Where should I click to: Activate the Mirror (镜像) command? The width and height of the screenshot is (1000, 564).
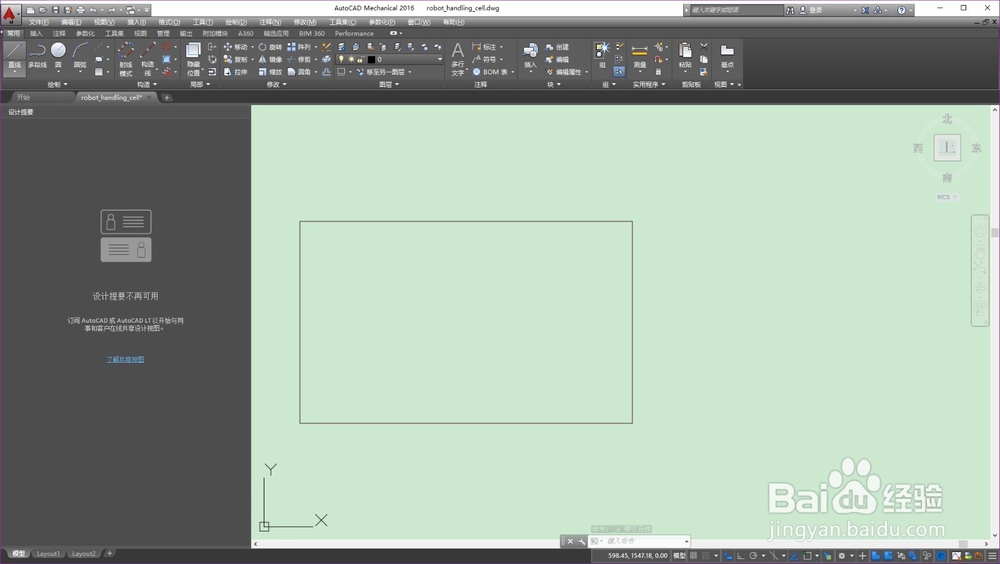click(270, 59)
